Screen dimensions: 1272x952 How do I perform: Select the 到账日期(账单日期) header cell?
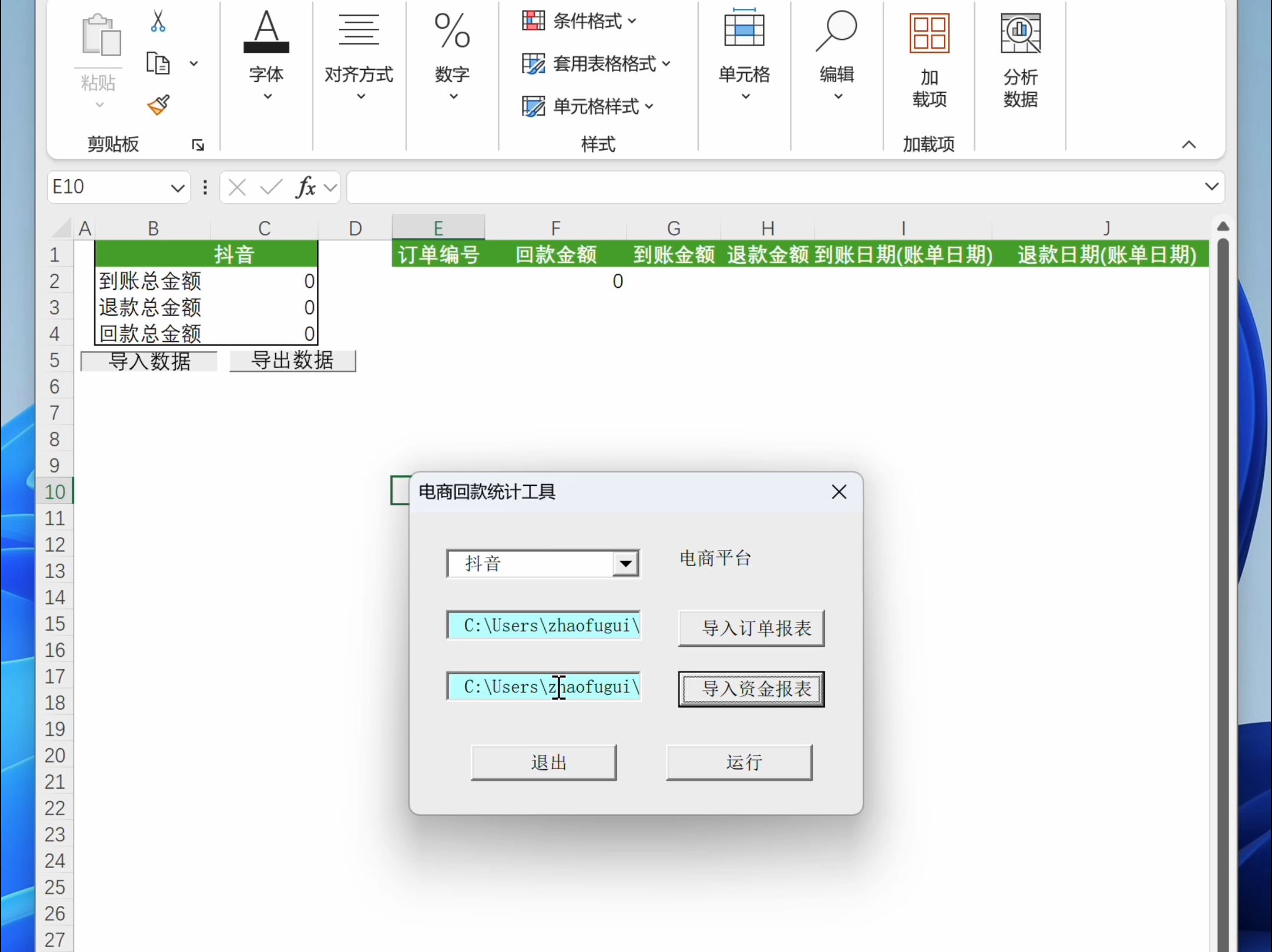(903, 254)
